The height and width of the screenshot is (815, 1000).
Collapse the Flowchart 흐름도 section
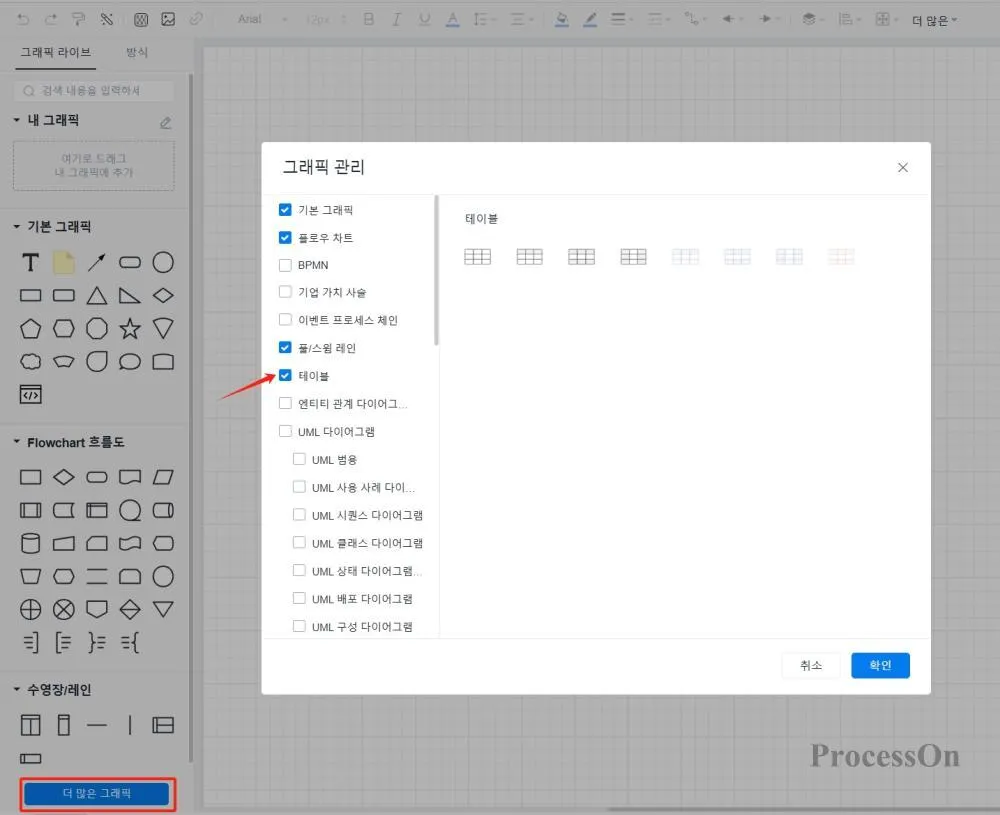tap(17, 442)
